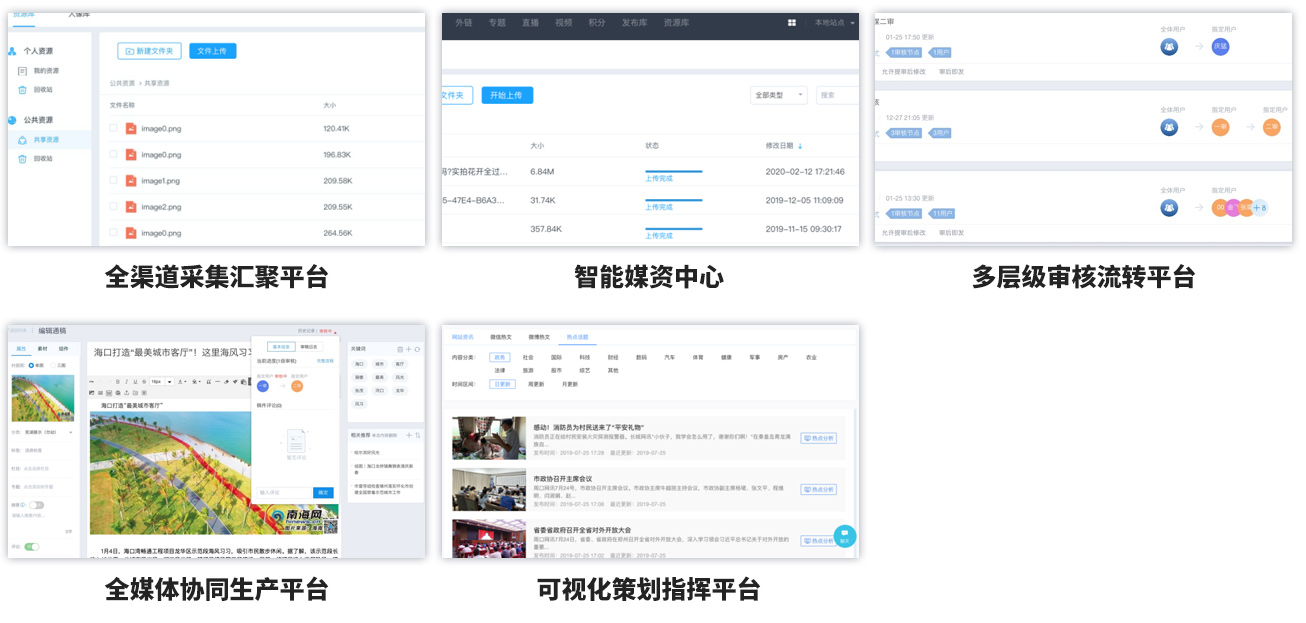Click the 修改日期 sort arrow
This screenshot has width=1306, height=623.
[x=800, y=146]
